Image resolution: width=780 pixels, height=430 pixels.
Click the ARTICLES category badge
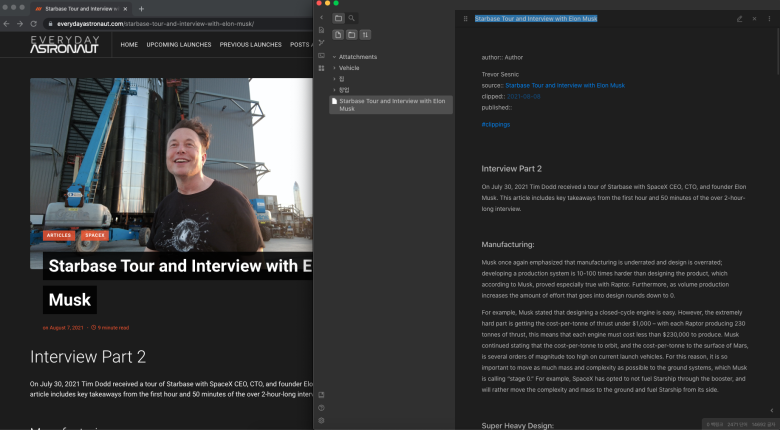point(59,235)
